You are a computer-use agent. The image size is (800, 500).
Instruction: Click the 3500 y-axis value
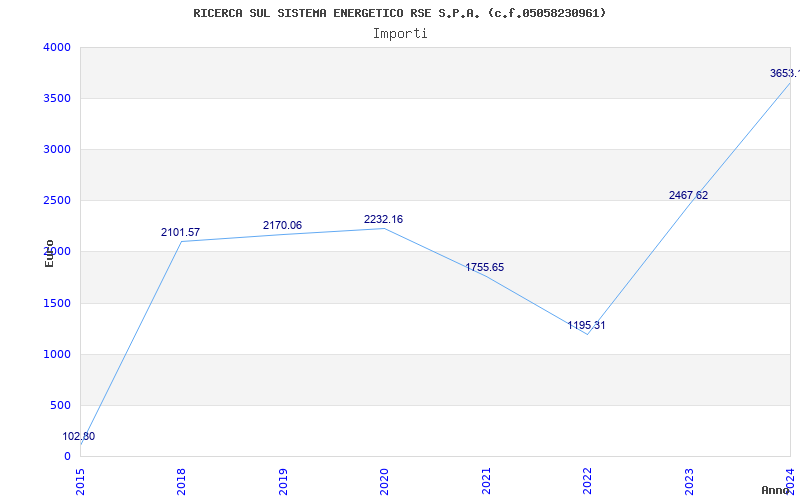[58, 98]
